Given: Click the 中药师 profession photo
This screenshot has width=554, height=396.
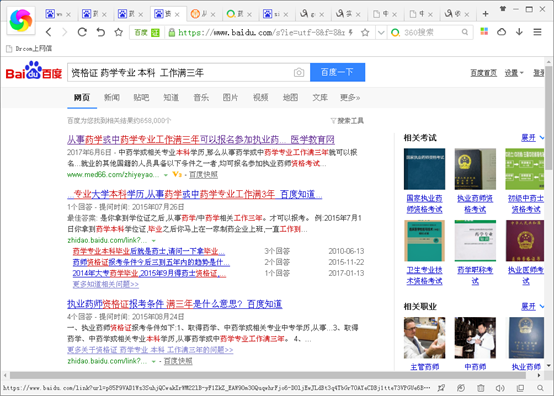Looking at the screenshot, I should pyautogui.click(x=475, y=338).
